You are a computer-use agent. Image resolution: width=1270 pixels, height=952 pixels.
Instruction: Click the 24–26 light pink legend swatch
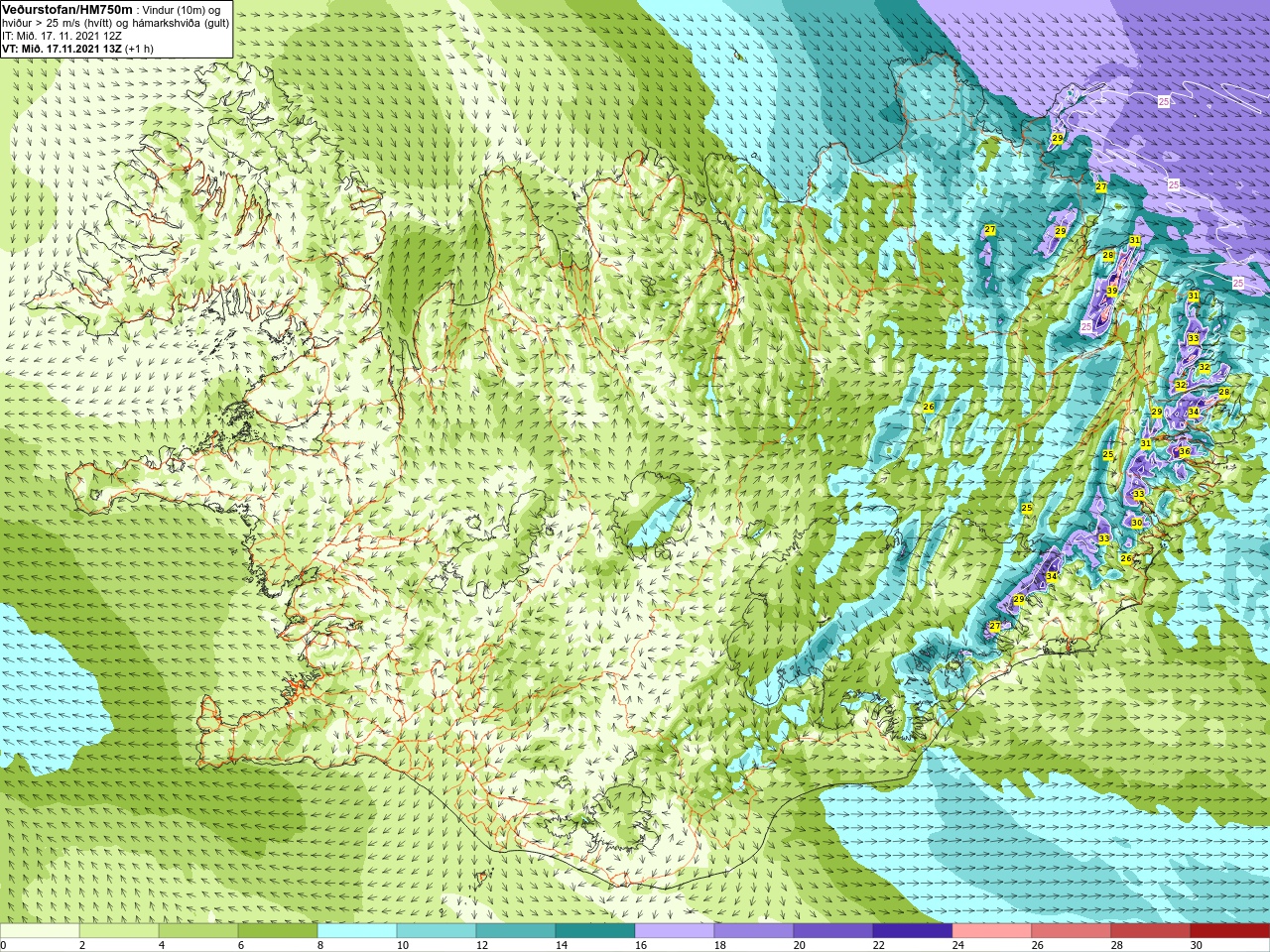(992, 931)
